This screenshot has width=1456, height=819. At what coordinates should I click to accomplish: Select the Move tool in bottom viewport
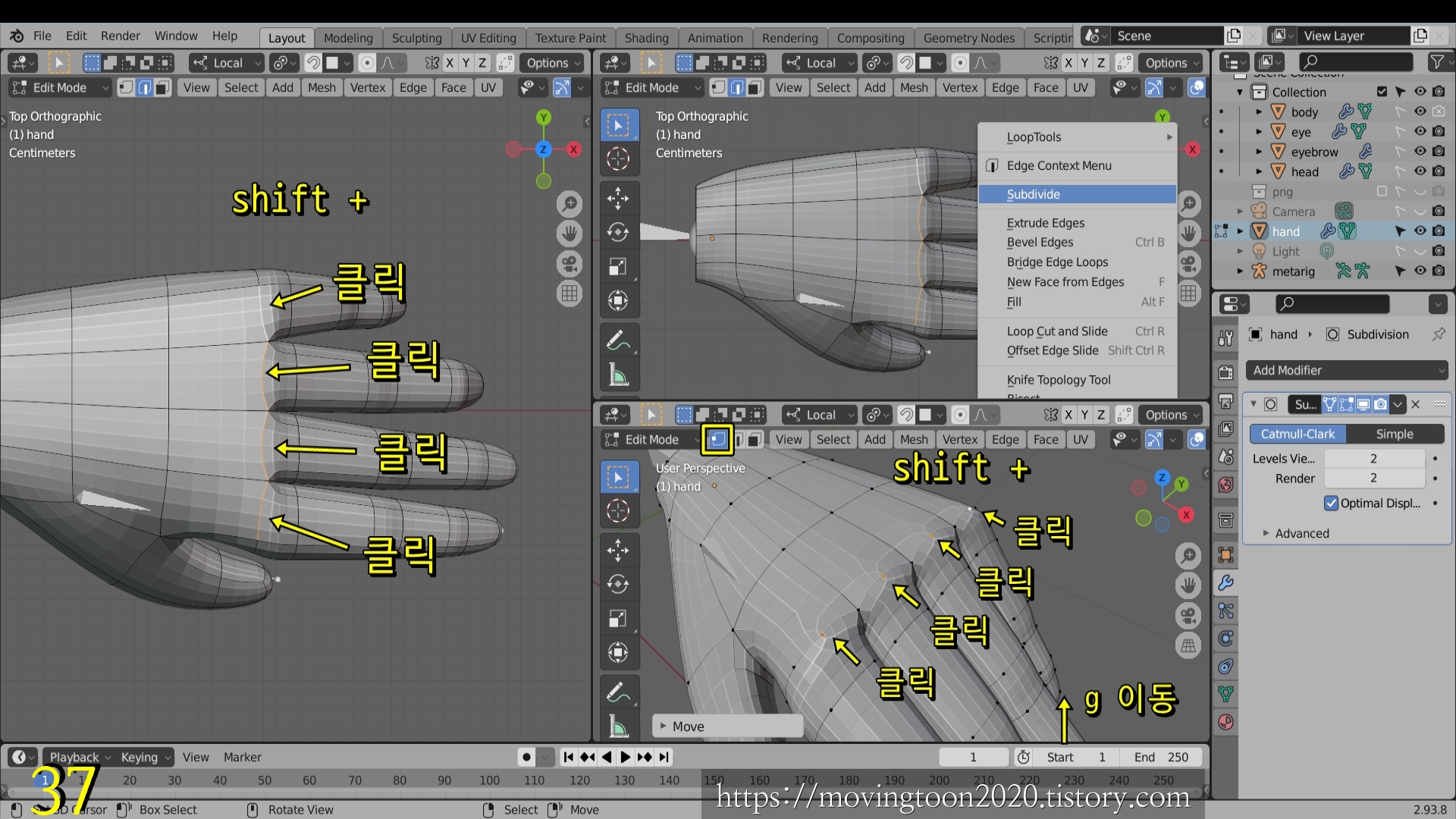click(x=618, y=551)
